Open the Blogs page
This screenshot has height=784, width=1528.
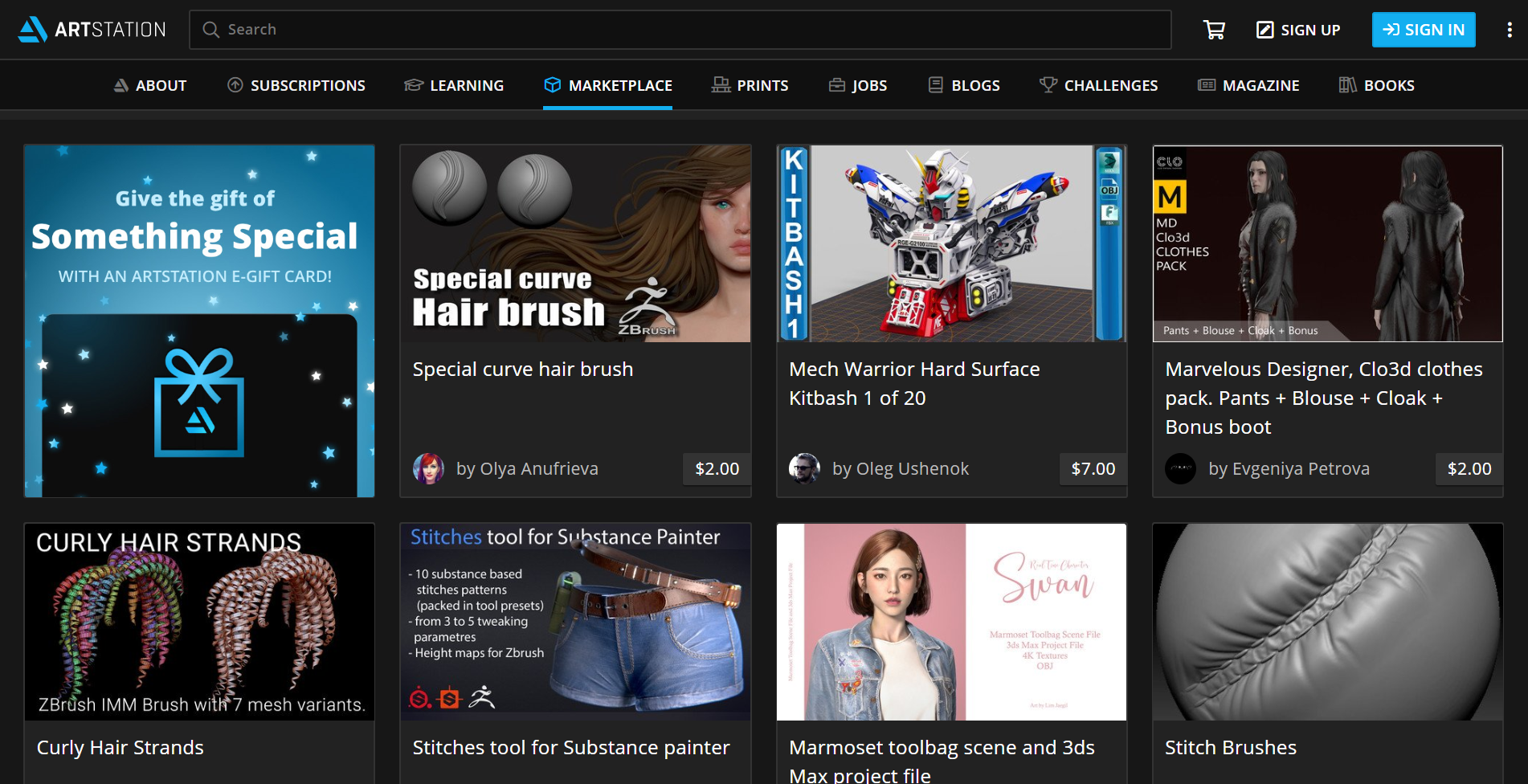click(964, 85)
